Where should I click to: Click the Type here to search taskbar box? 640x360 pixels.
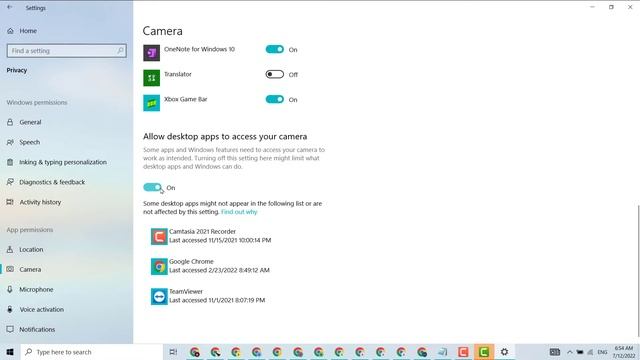[x=92, y=352]
